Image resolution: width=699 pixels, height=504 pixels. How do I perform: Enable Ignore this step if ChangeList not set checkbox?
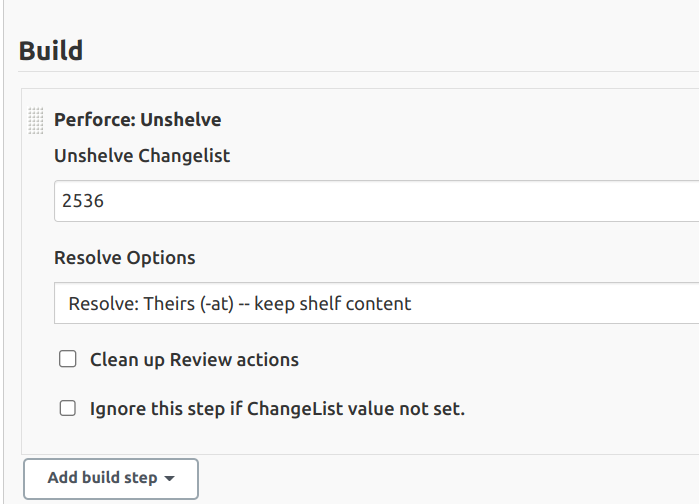[x=68, y=408]
